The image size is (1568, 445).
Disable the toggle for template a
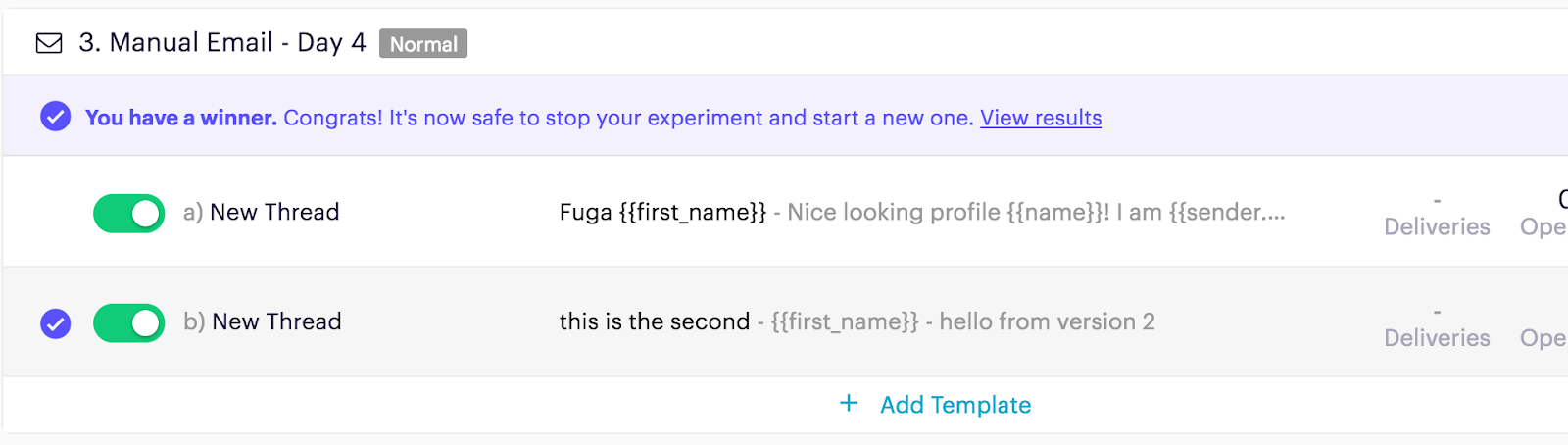pyautogui.click(x=128, y=213)
